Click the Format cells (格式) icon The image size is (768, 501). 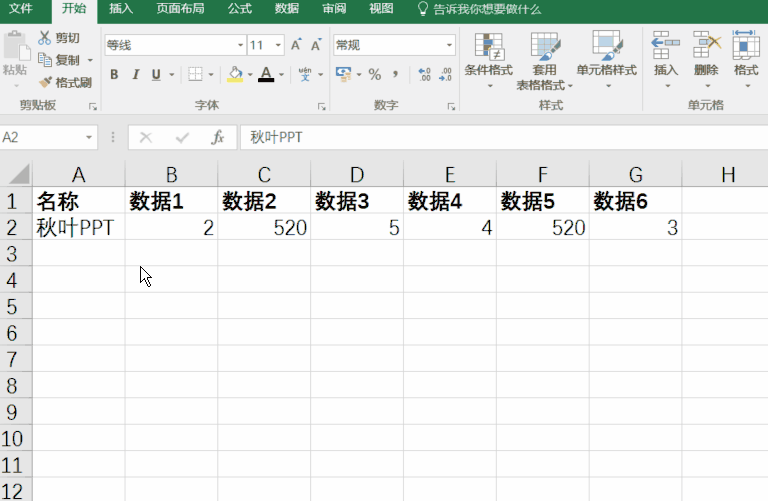pos(746,45)
